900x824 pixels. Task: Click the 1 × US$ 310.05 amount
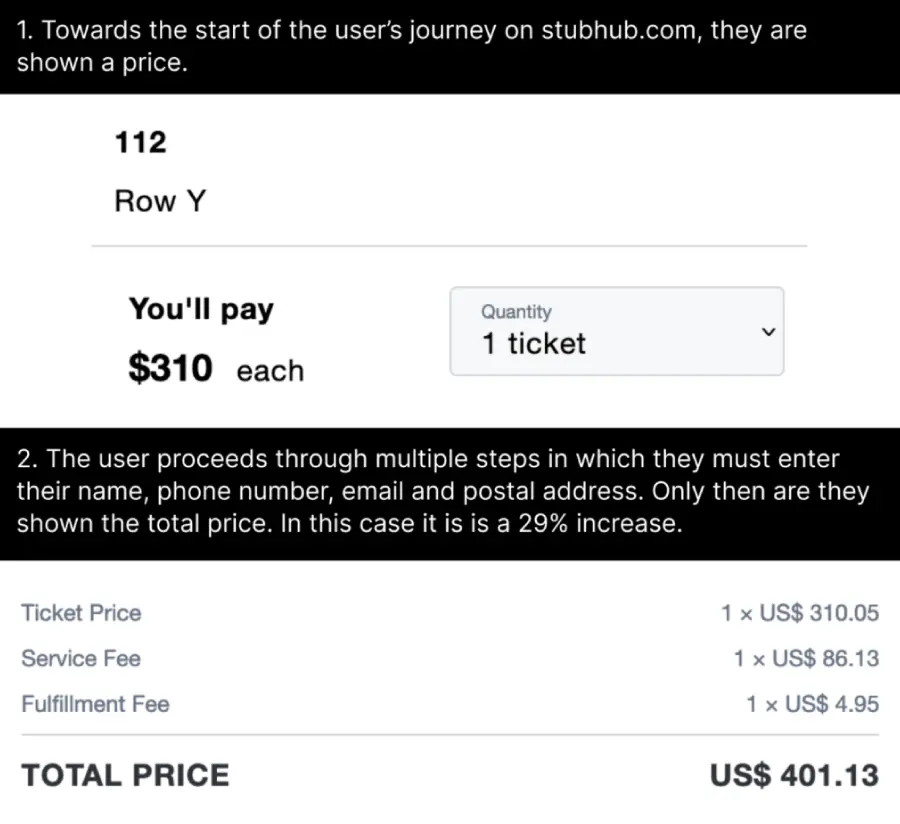pyautogui.click(x=800, y=613)
